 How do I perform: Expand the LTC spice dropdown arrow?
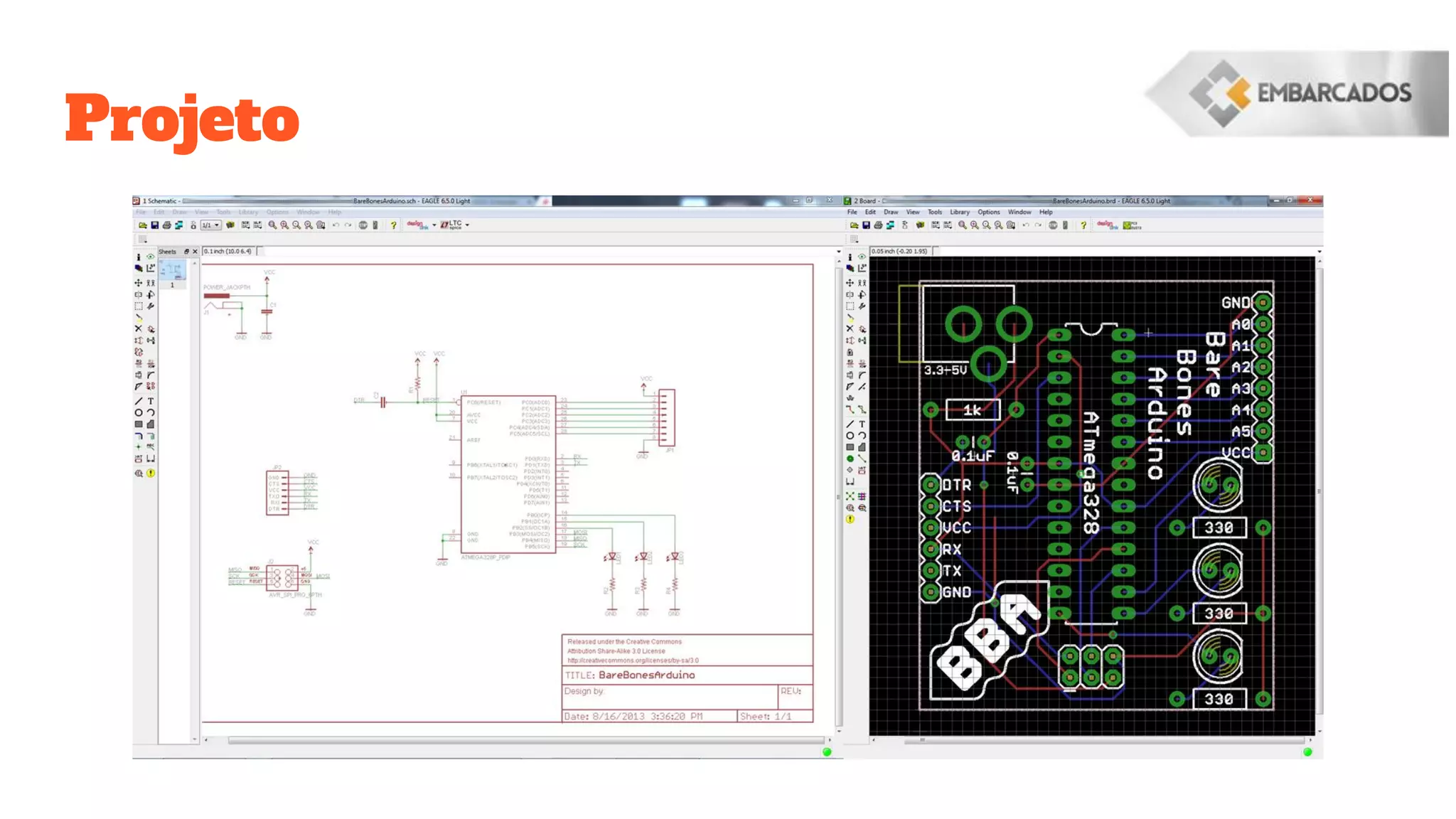(467, 225)
